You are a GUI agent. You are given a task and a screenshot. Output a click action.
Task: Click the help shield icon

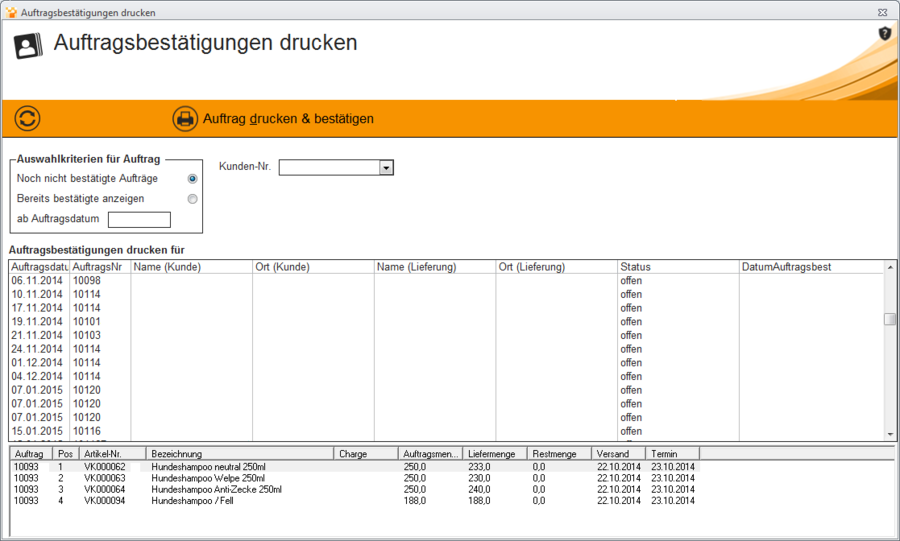pos(885,34)
